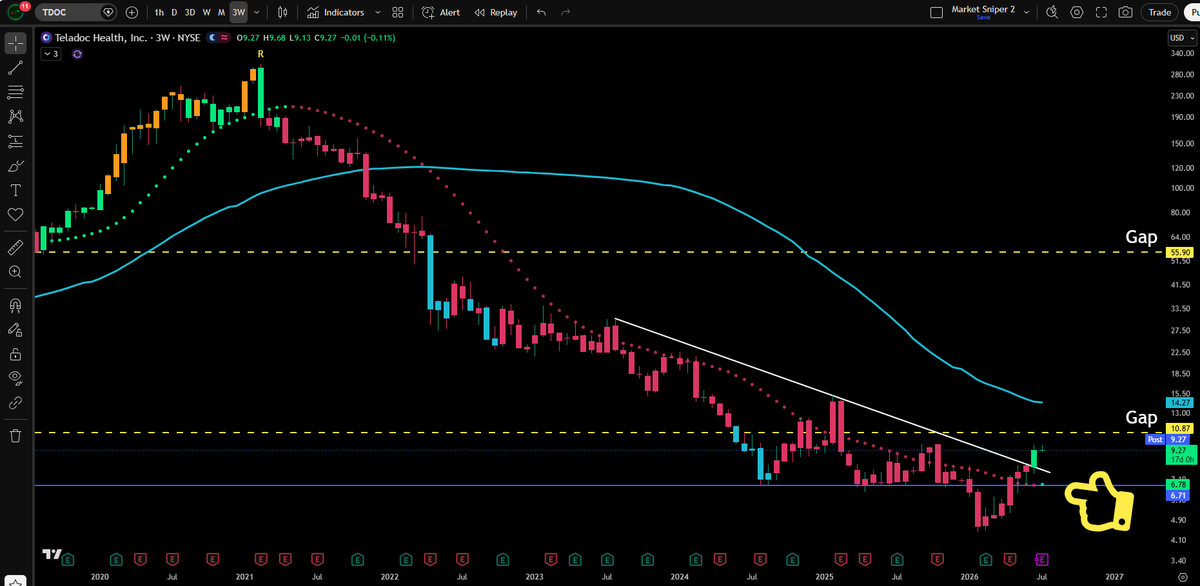The image size is (1200, 586).
Task: Open the drawing link sync tool
Action: pos(15,403)
